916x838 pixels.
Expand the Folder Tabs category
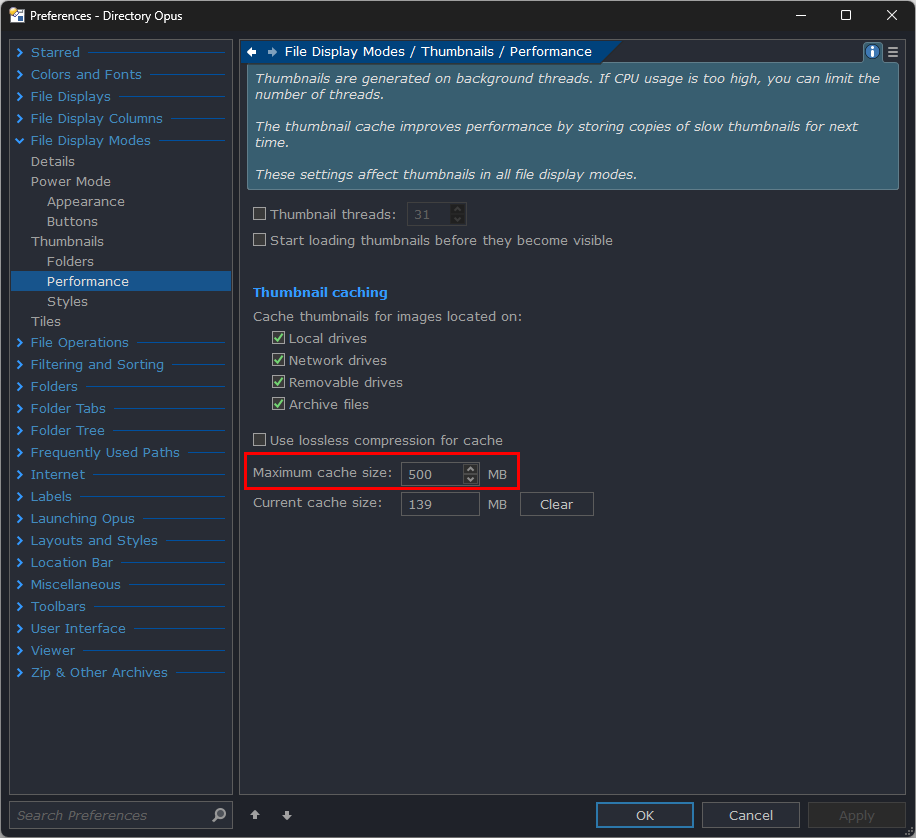point(20,408)
